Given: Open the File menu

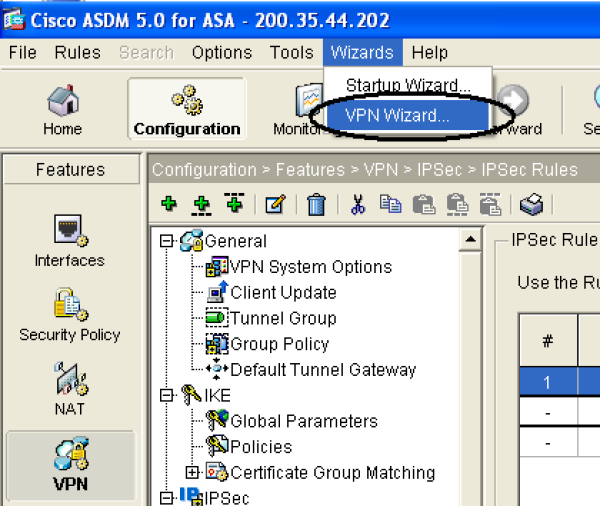Looking at the screenshot, I should tap(23, 52).
